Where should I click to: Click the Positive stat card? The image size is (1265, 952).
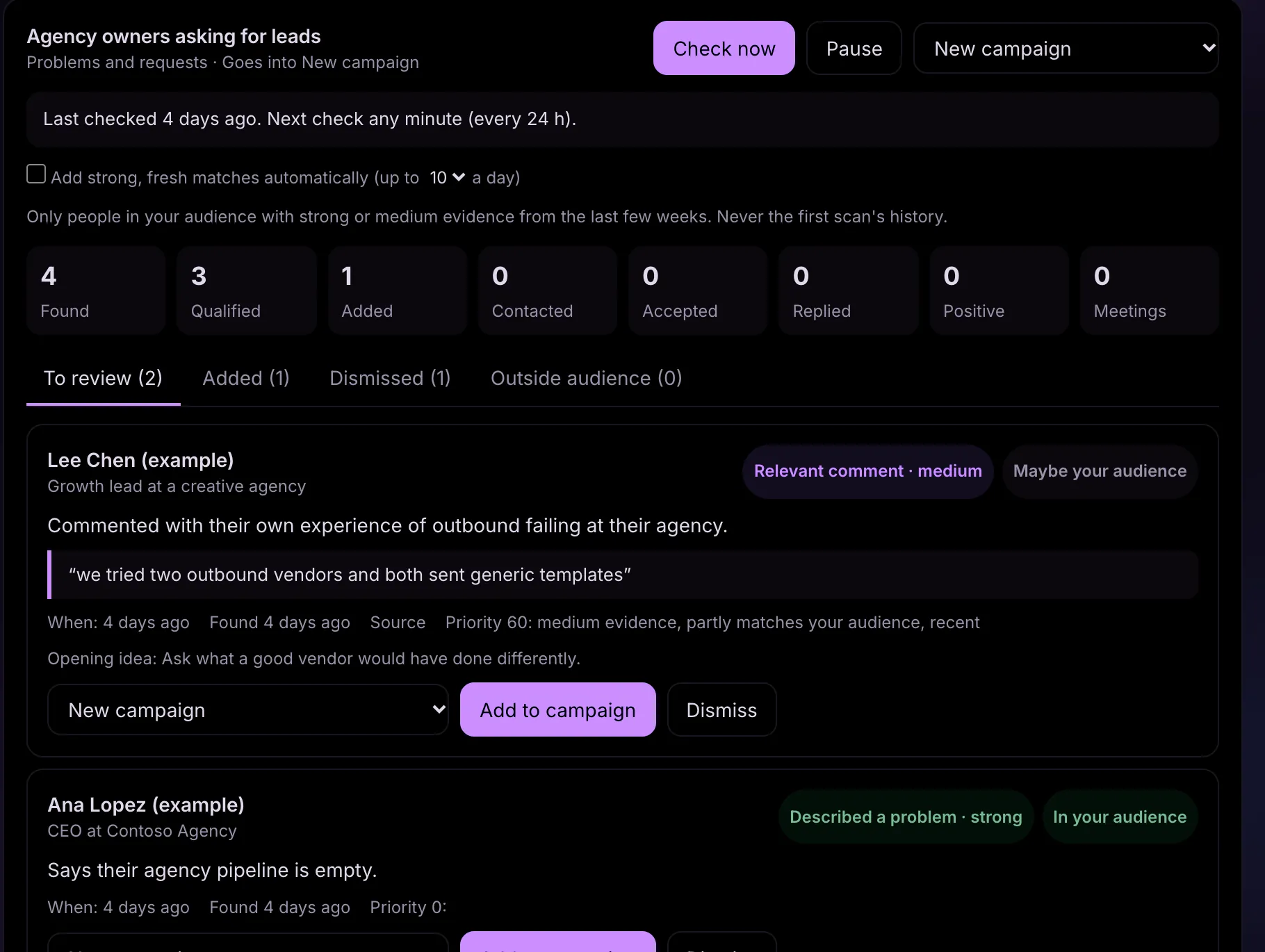click(x=999, y=290)
